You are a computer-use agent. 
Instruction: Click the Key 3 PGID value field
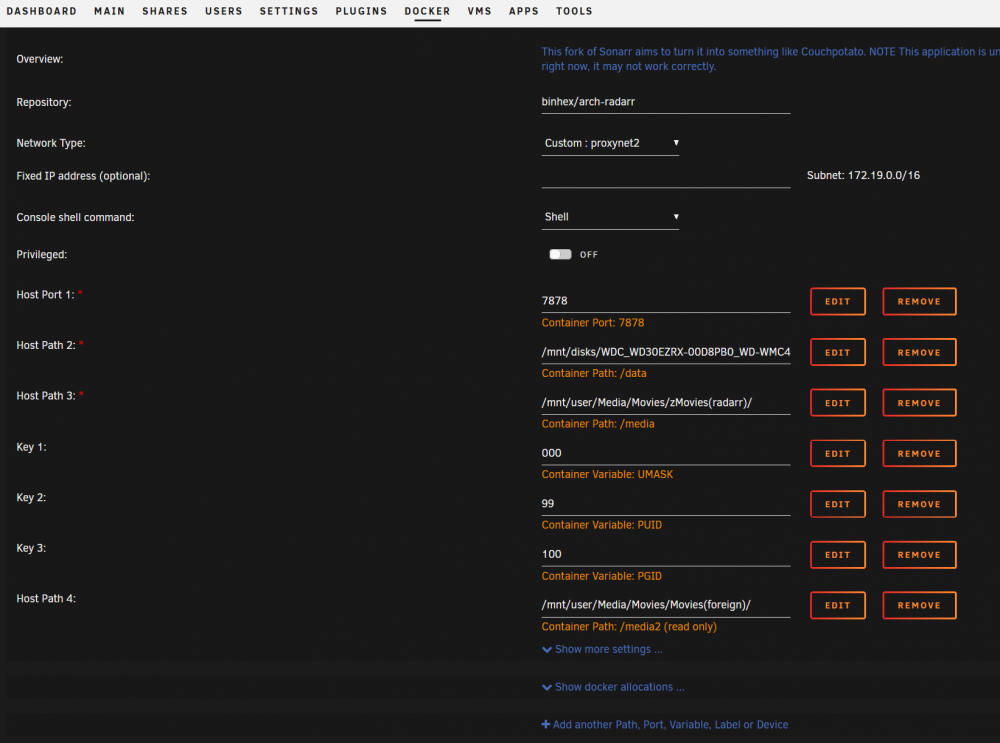point(666,554)
